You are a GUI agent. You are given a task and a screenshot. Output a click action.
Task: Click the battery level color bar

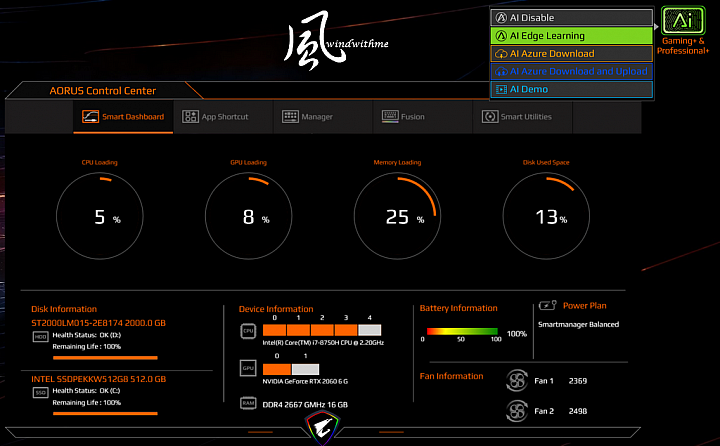pyautogui.click(x=462, y=331)
